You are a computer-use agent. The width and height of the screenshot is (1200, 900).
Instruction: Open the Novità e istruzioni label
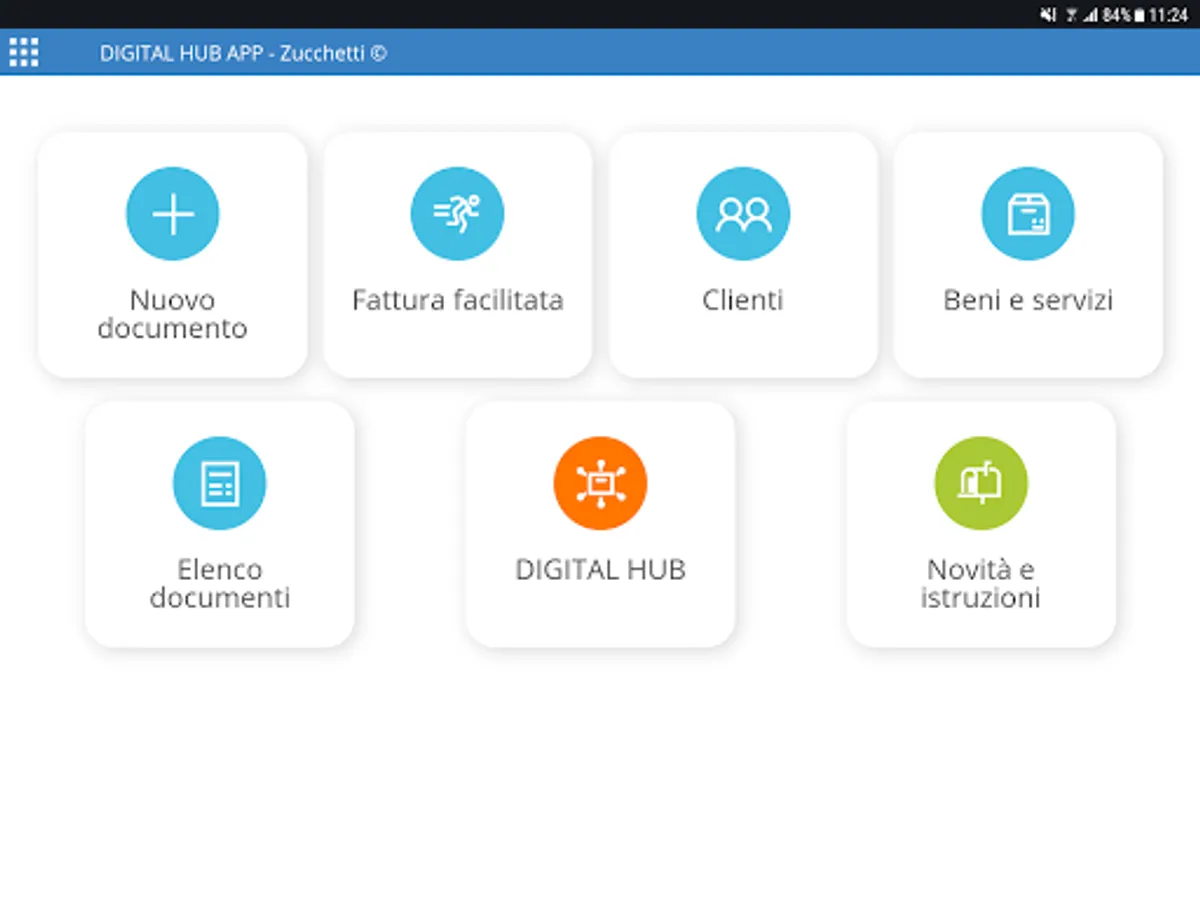pos(981,584)
